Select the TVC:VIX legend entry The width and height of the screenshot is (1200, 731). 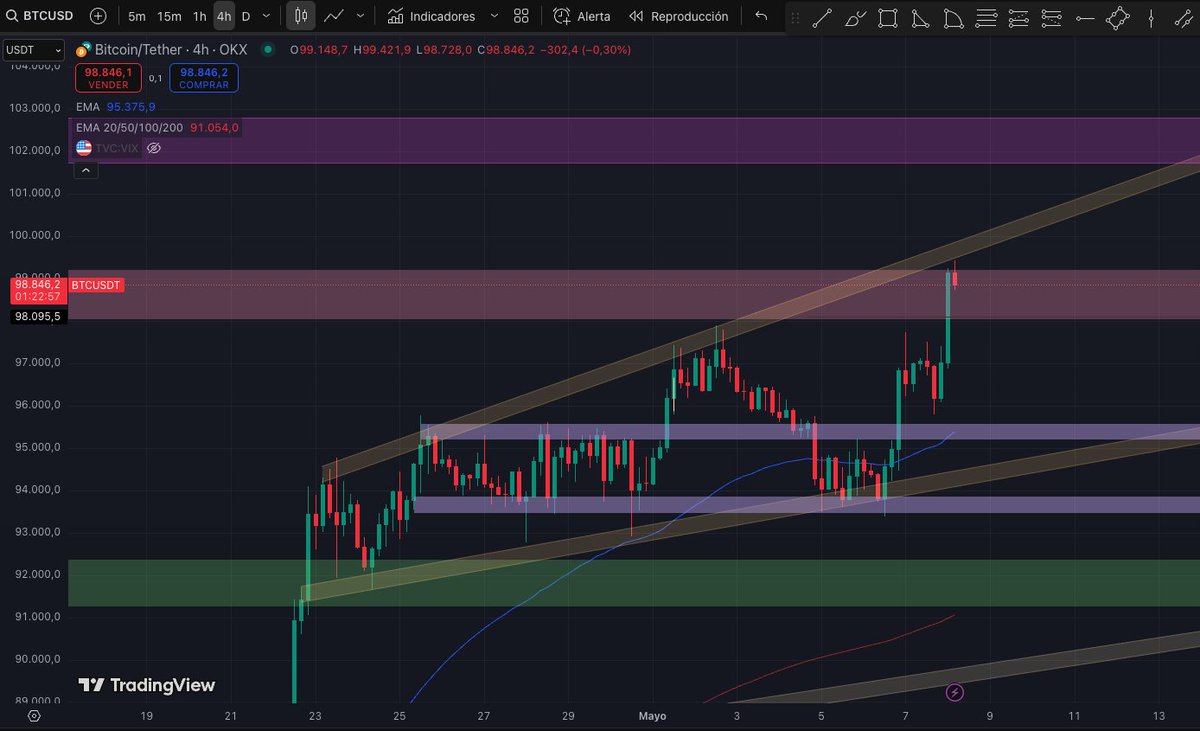118,147
